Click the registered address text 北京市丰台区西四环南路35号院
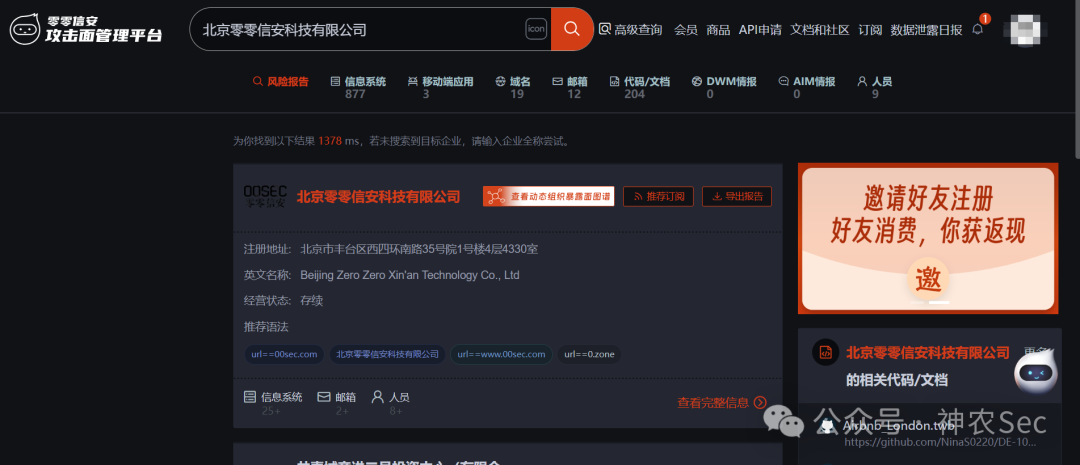This screenshot has width=1080, height=465. [419, 249]
